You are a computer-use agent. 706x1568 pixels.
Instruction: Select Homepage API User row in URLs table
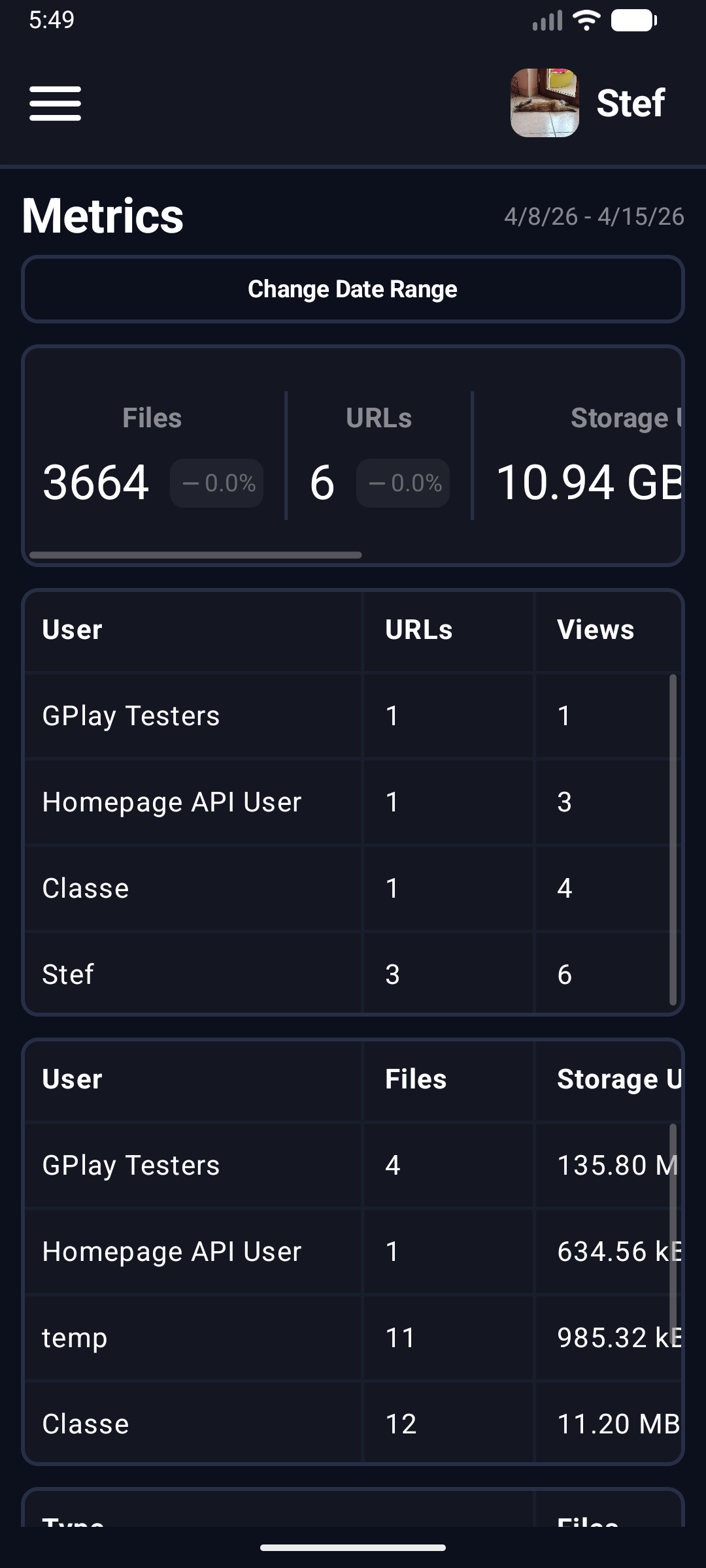click(353, 802)
